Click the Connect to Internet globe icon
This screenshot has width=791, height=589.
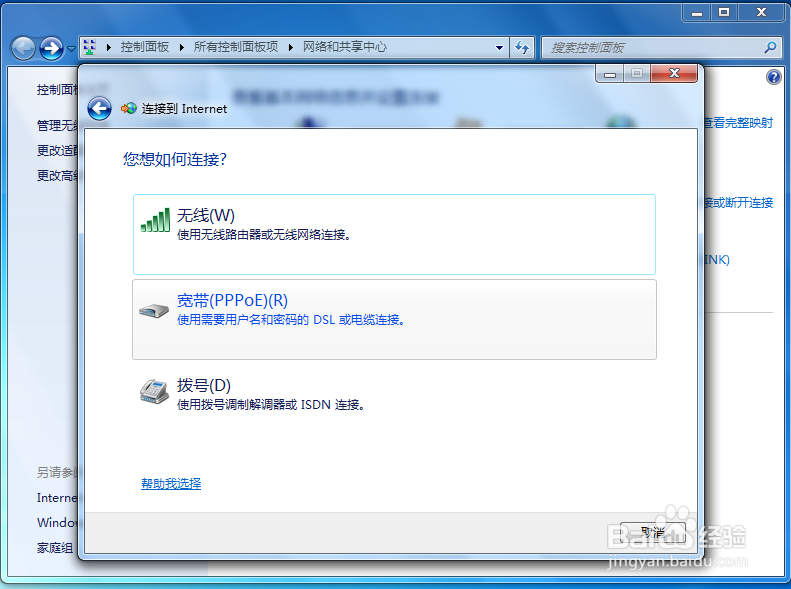pyautogui.click(x=129, y=108)
